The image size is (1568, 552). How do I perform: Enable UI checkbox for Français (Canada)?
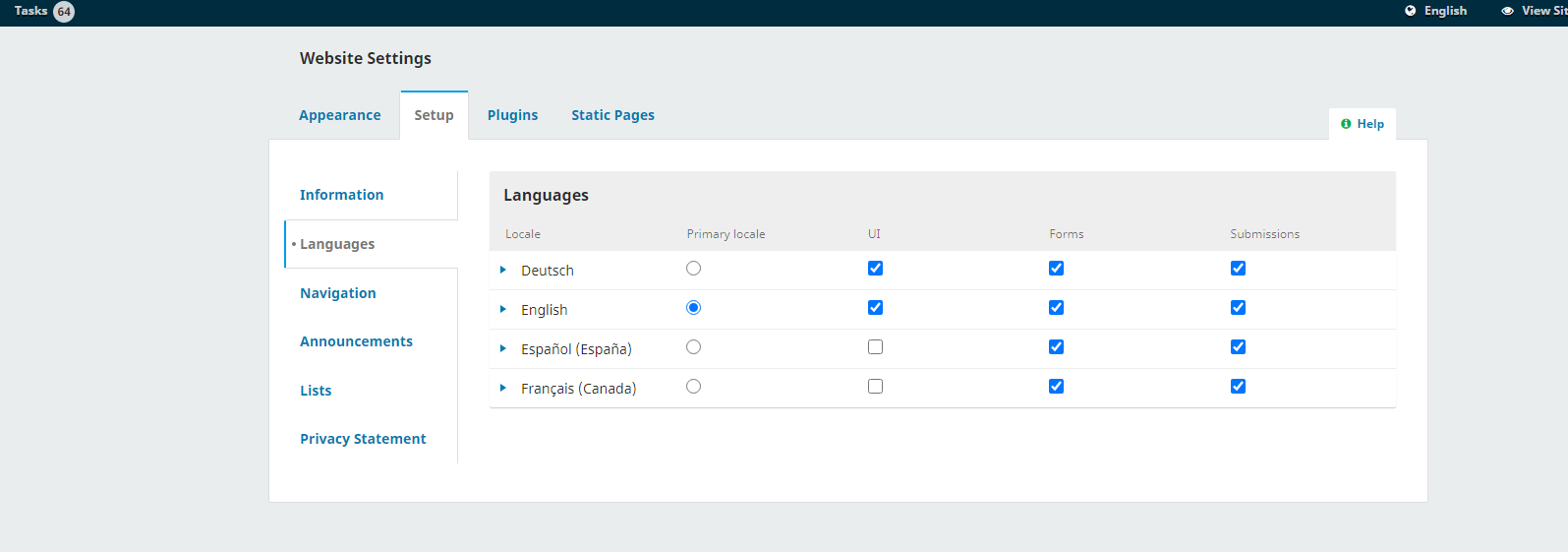pyautogui.click(x=875, y=387)
